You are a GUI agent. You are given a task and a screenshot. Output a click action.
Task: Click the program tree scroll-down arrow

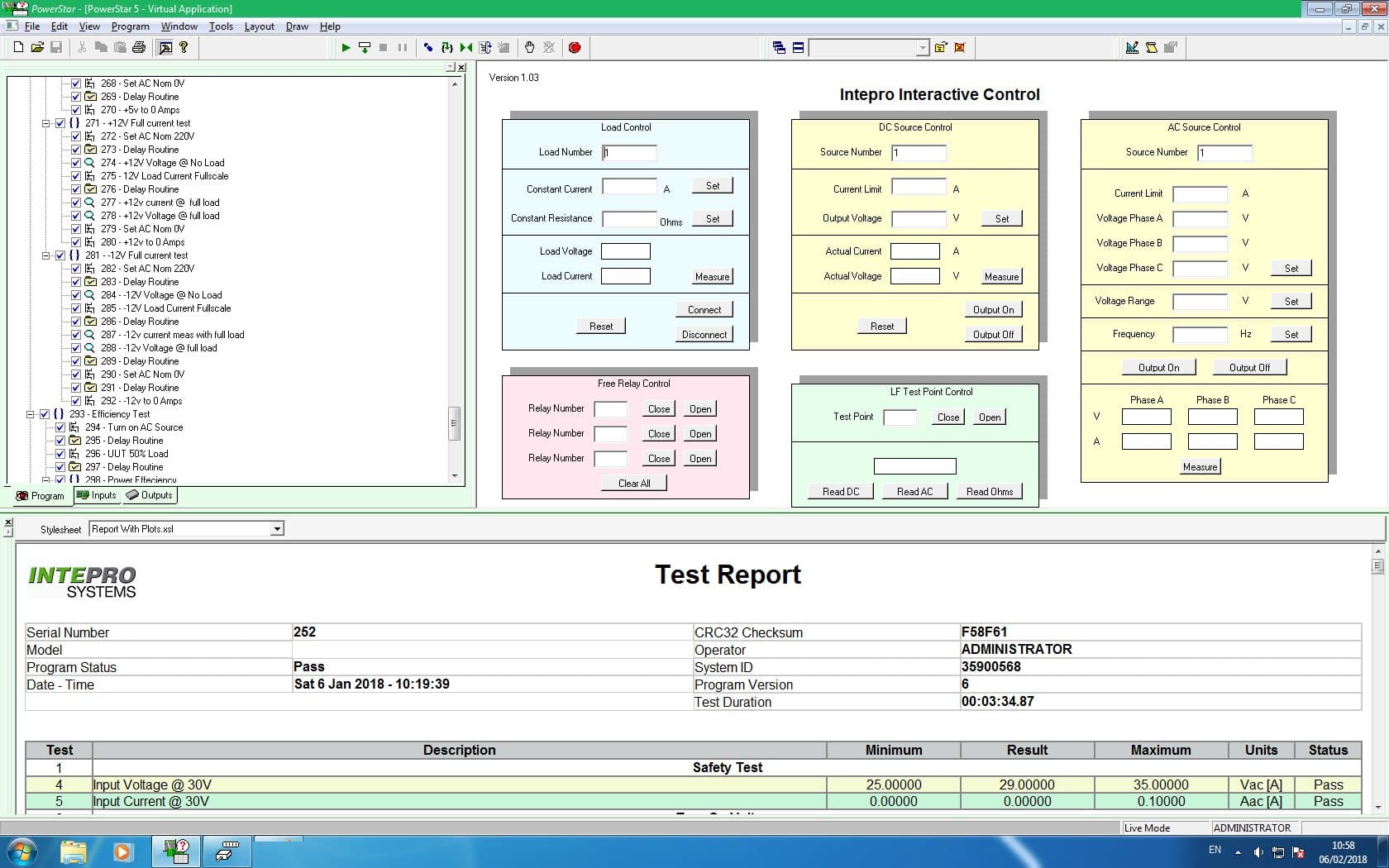455,476
